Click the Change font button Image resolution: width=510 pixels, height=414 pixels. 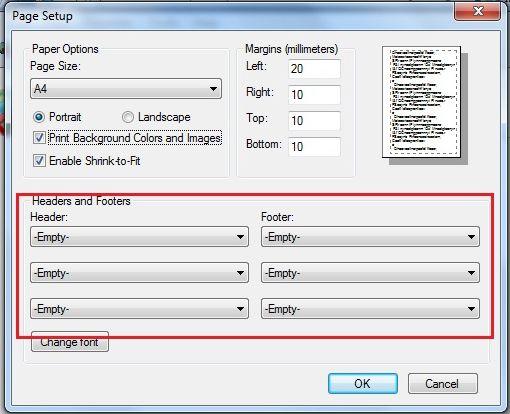[70, 342]
